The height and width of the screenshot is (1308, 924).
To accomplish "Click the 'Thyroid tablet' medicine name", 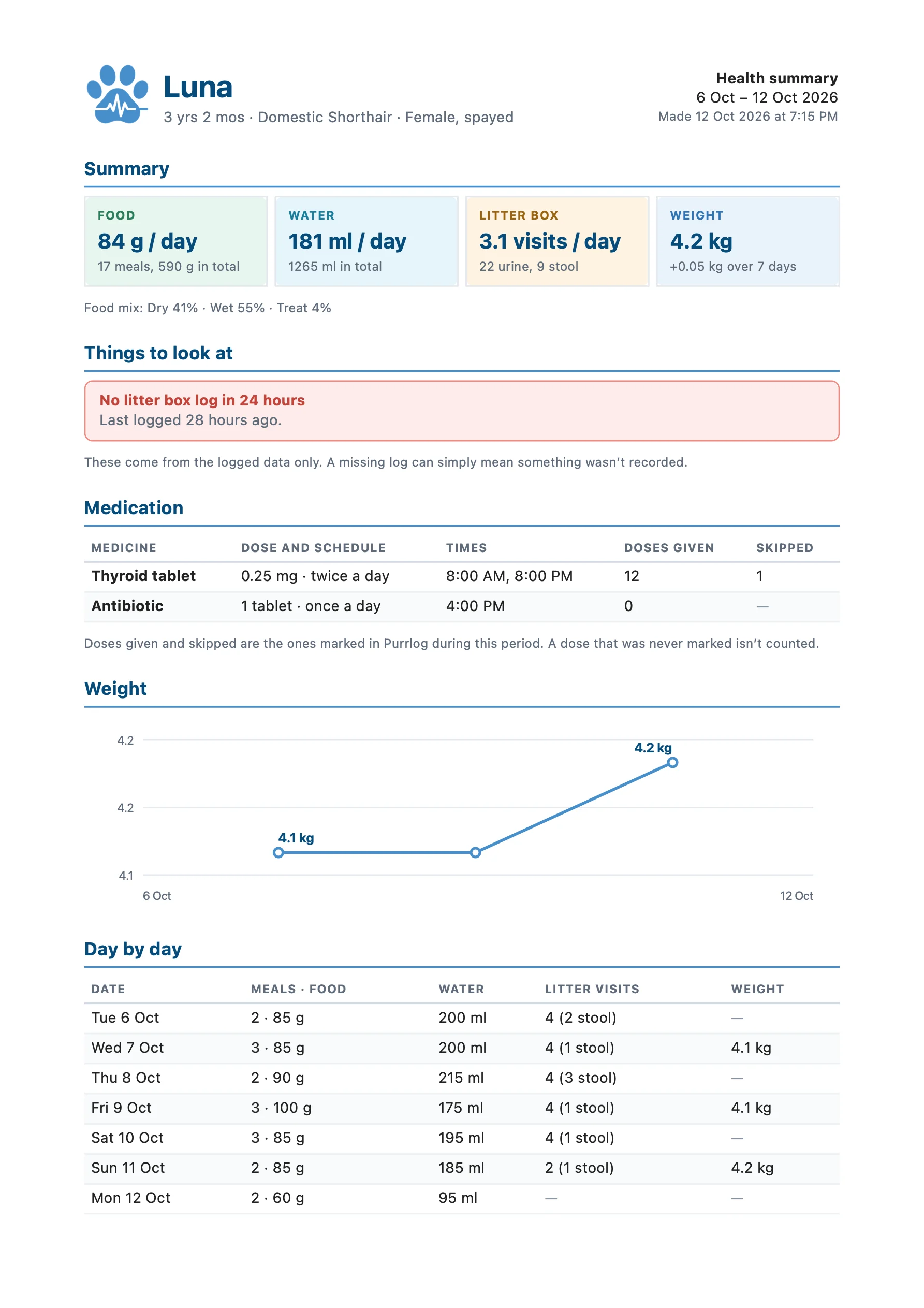I will coord(143,576).
